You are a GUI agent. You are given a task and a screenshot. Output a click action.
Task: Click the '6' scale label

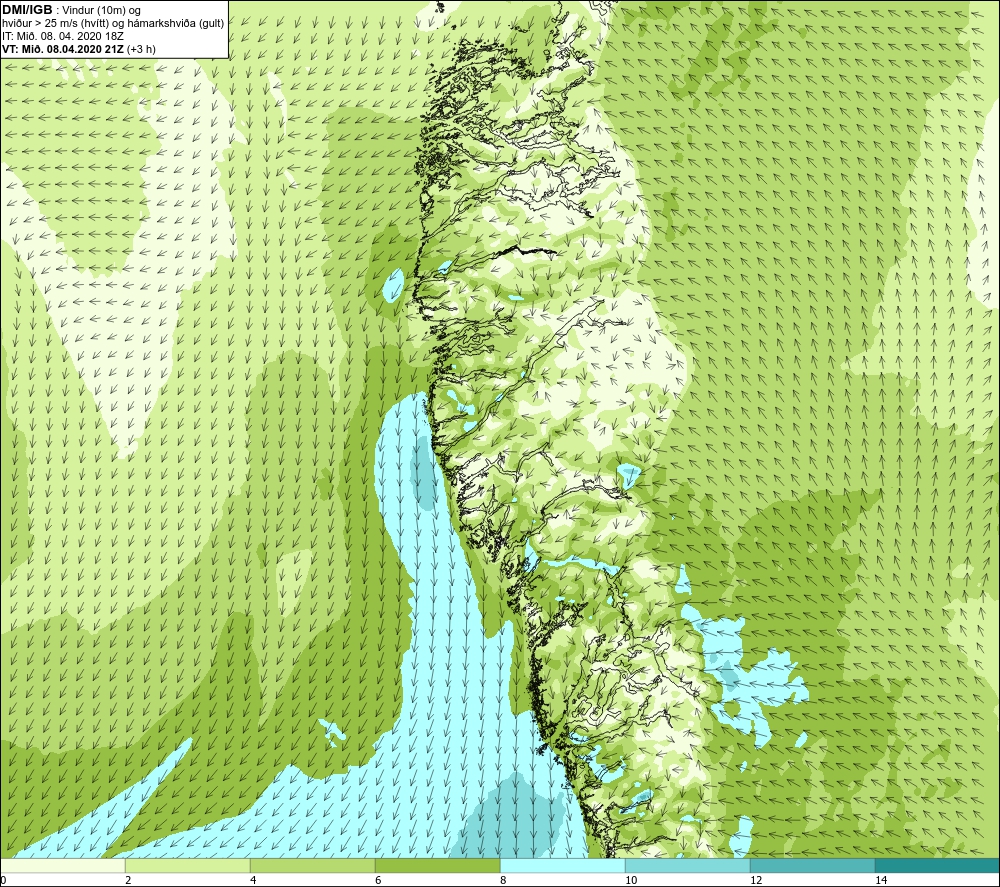(x=378, y=880)
